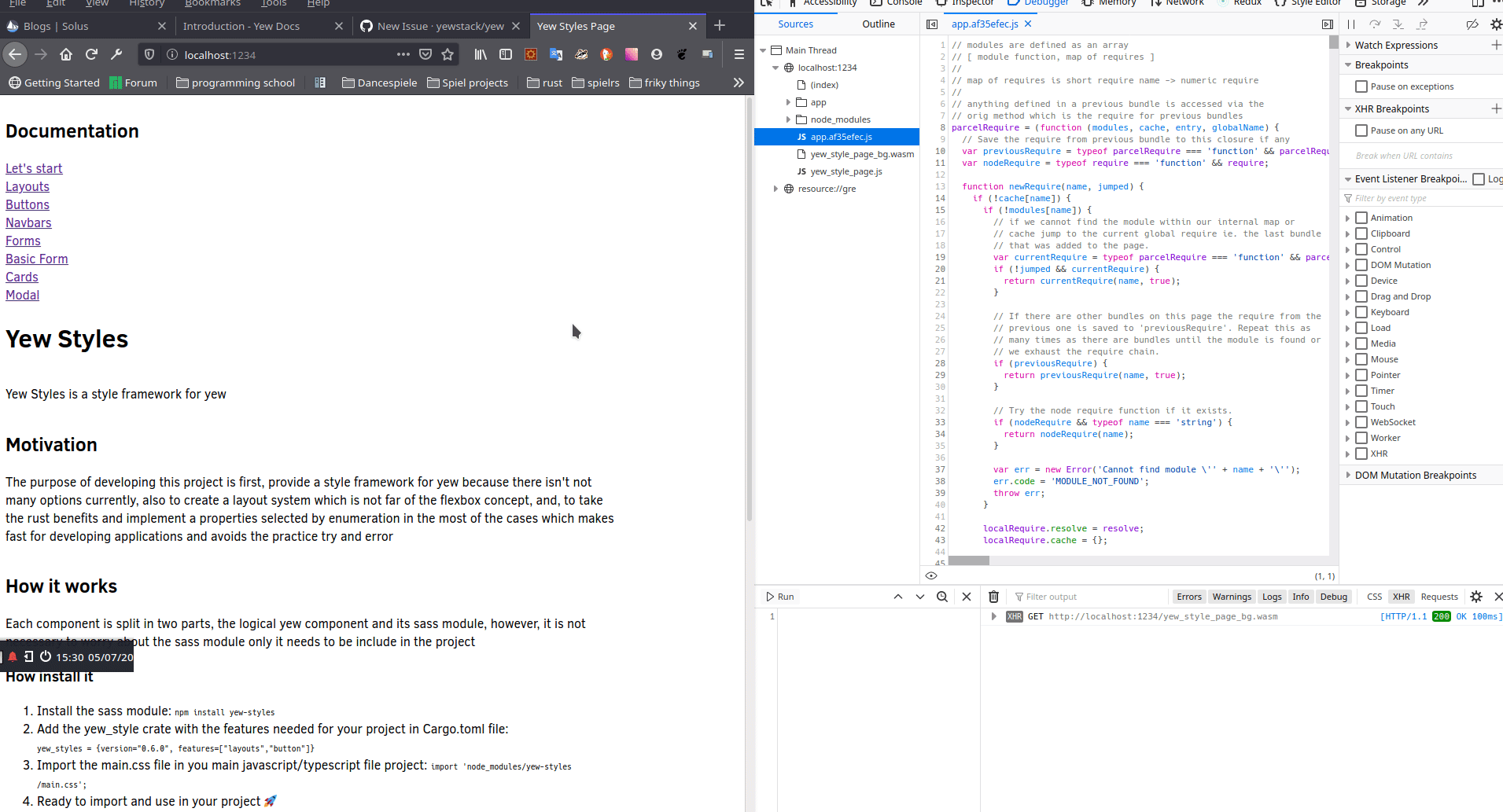Click the console search magnifier icon
This screenshot has height=812, width=1503.
pyautogui.click(x=942, y=597)
